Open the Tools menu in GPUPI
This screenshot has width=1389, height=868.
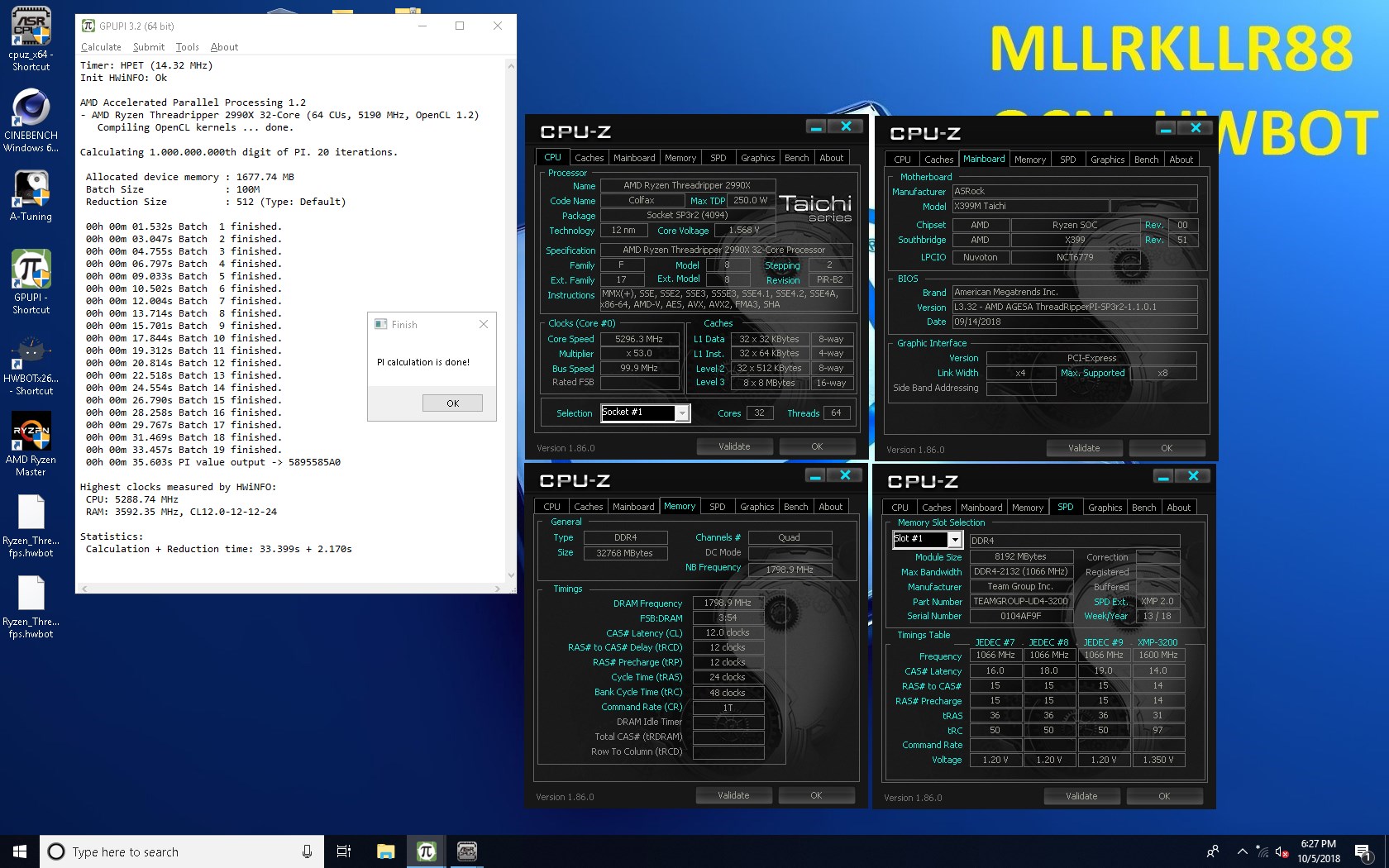[x=188, y=47]
